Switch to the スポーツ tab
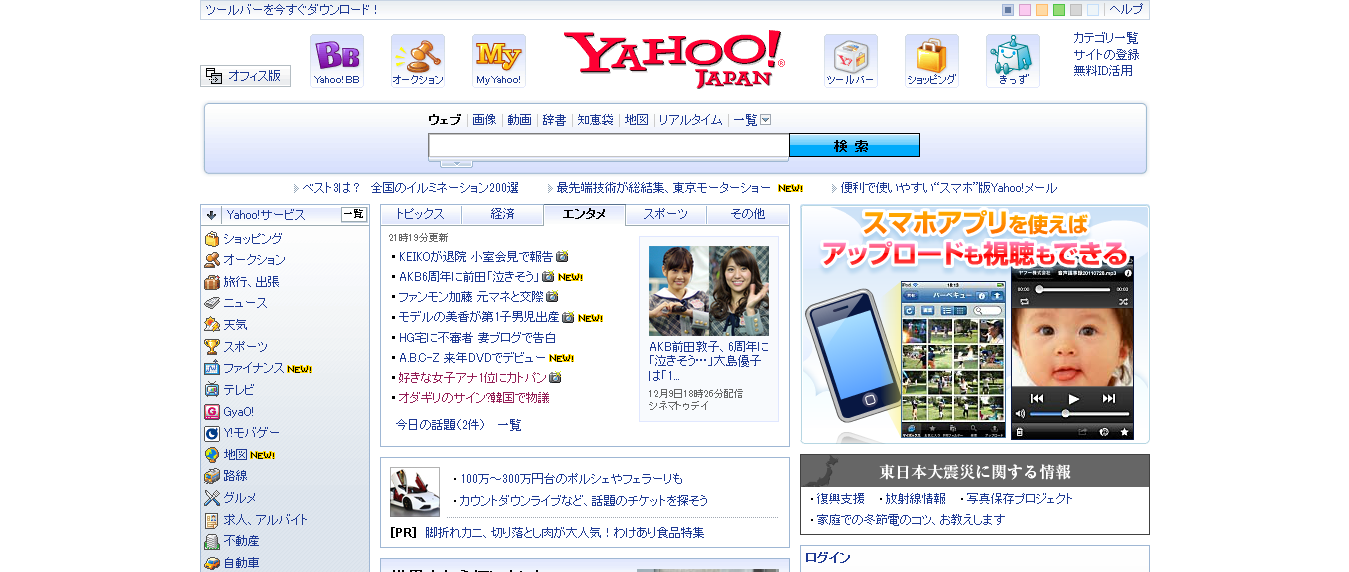 click(666, 214)
